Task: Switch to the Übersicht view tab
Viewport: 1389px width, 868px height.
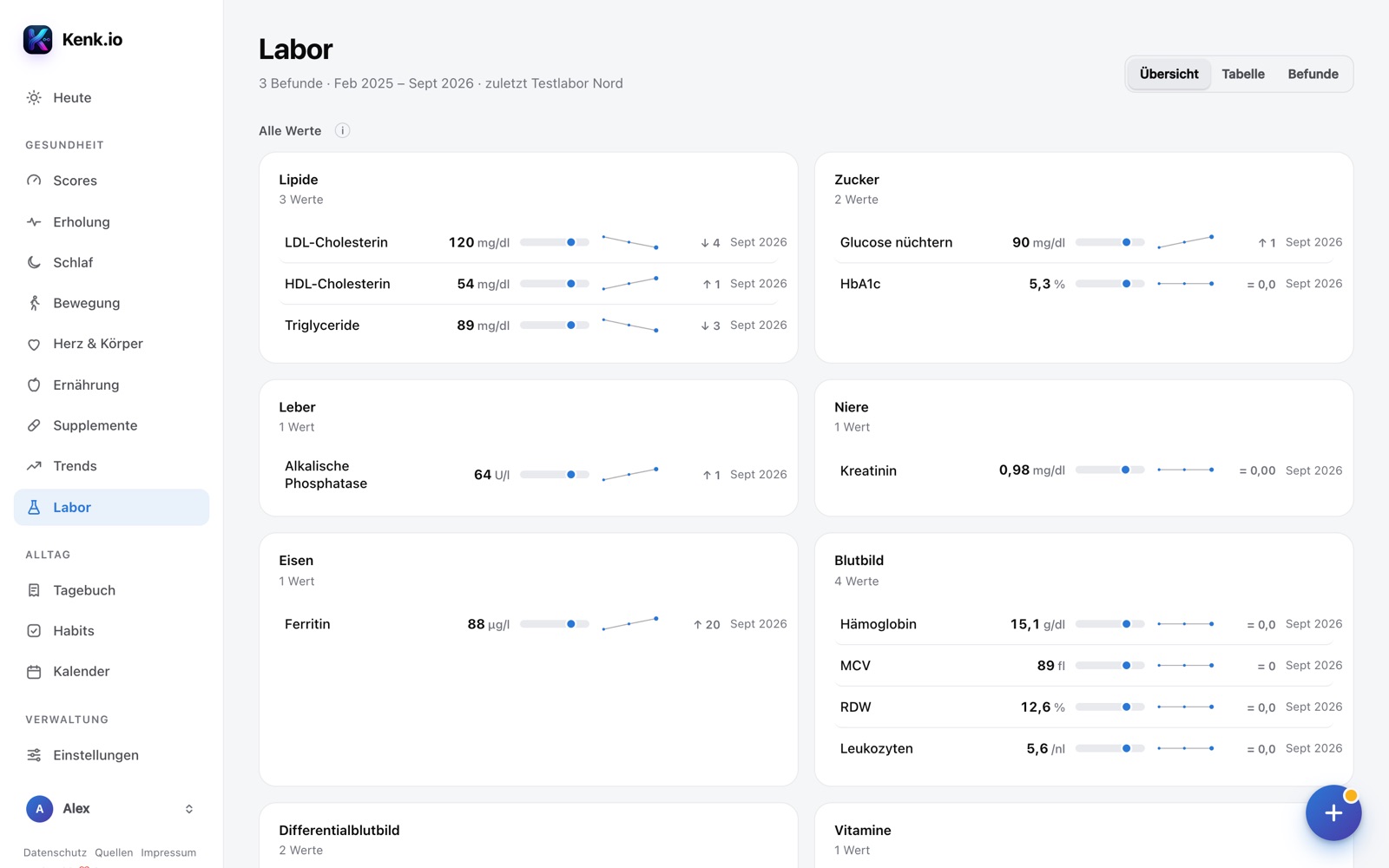Action: pyautogui.click(x=1168, y=74)
